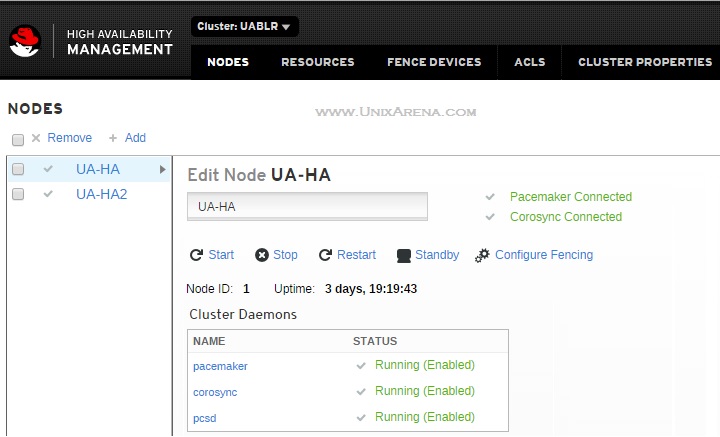Check the UA-HA node checkbox
Viewport: 720px width, 437px height.
coord(18,169)
